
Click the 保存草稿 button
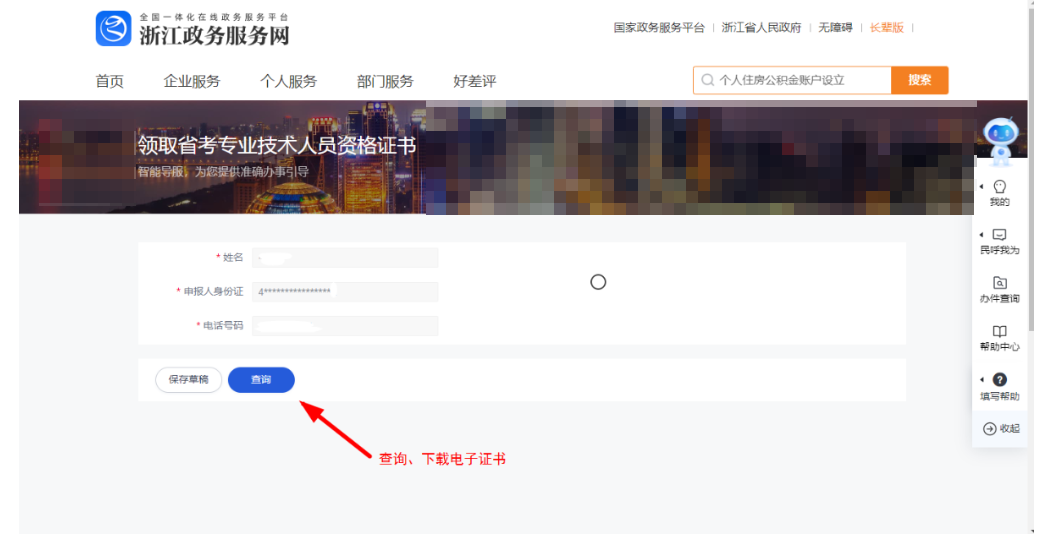pyautogui.click(x=188, y=380)
